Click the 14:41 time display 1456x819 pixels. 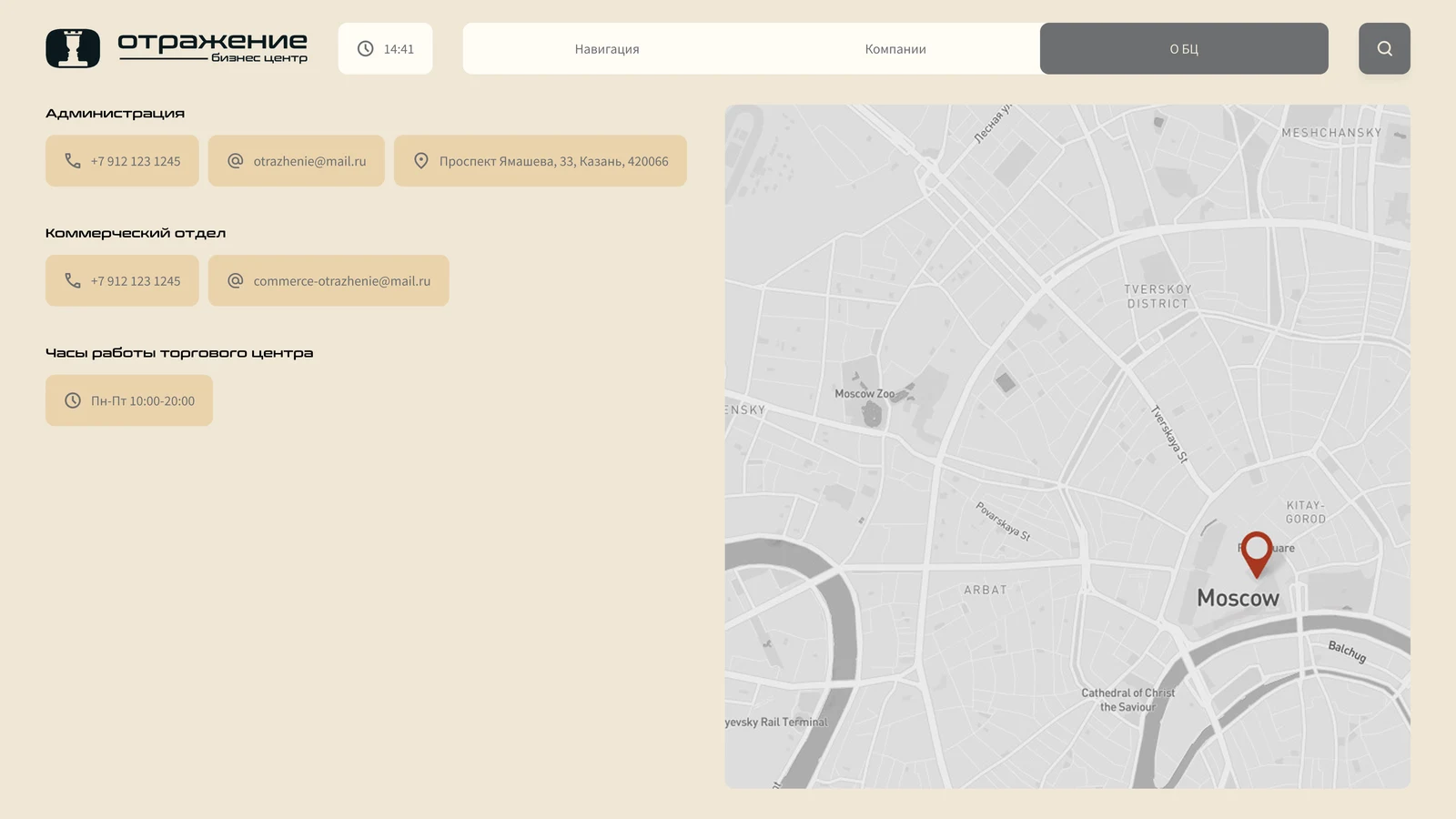[x=399, y=49]
